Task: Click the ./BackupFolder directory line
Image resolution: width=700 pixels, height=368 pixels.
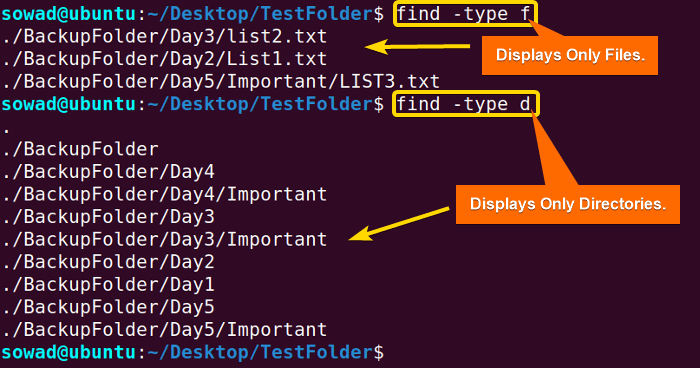Action: pyautogui.click(x=80, y=149)
